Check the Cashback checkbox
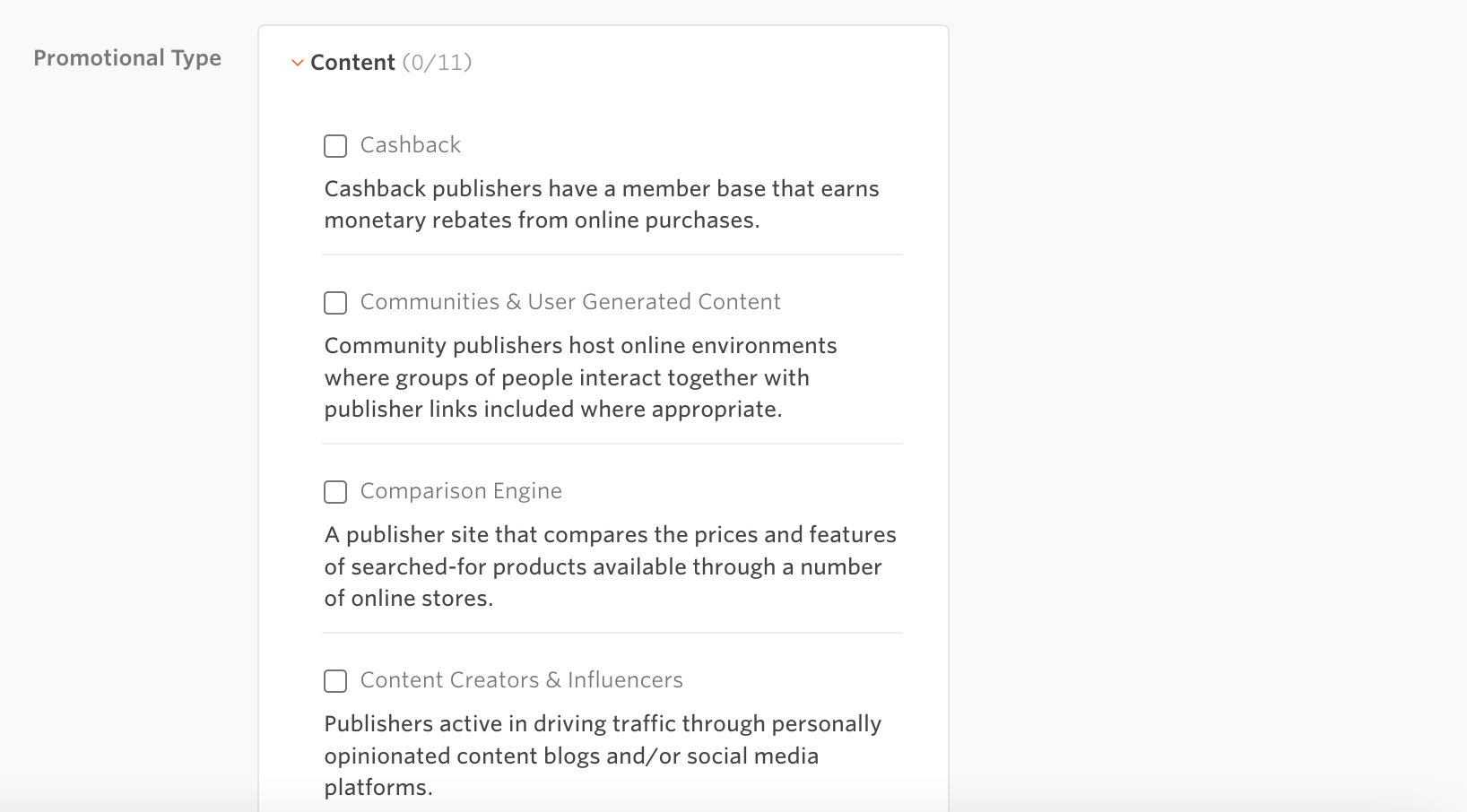This screenshot has width=1467, height=812. point(335,146)
